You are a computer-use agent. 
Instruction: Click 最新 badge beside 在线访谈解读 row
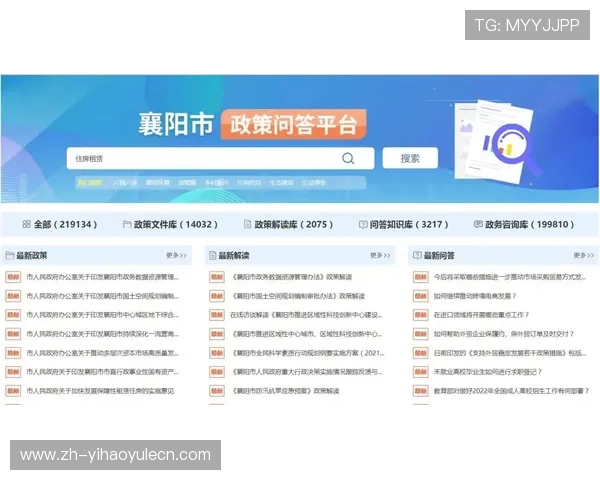point(217,315)
